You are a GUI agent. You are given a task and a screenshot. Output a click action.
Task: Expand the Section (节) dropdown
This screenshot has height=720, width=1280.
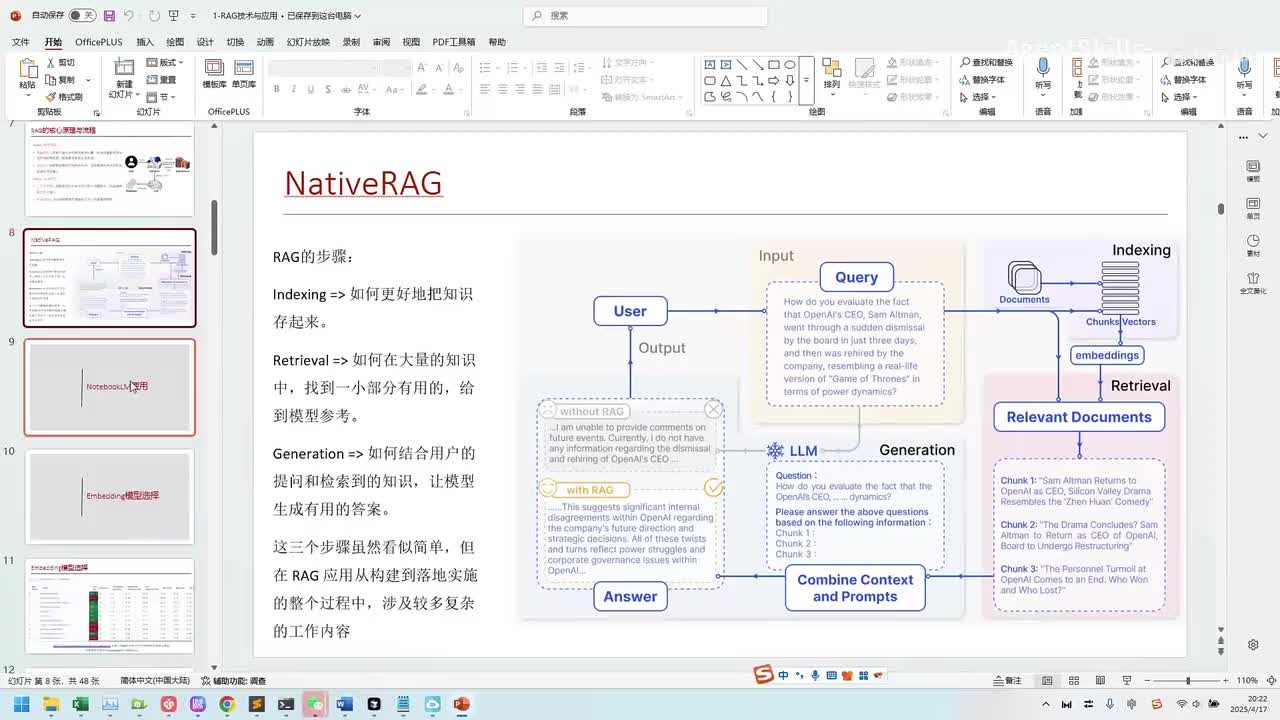click(x=160, y=97)
